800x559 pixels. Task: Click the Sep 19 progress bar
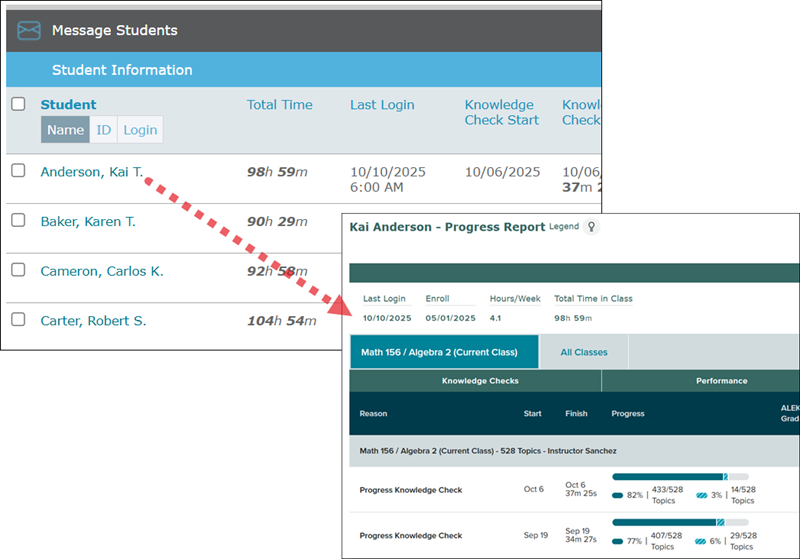pyautogui.click(x=679, y=522)
